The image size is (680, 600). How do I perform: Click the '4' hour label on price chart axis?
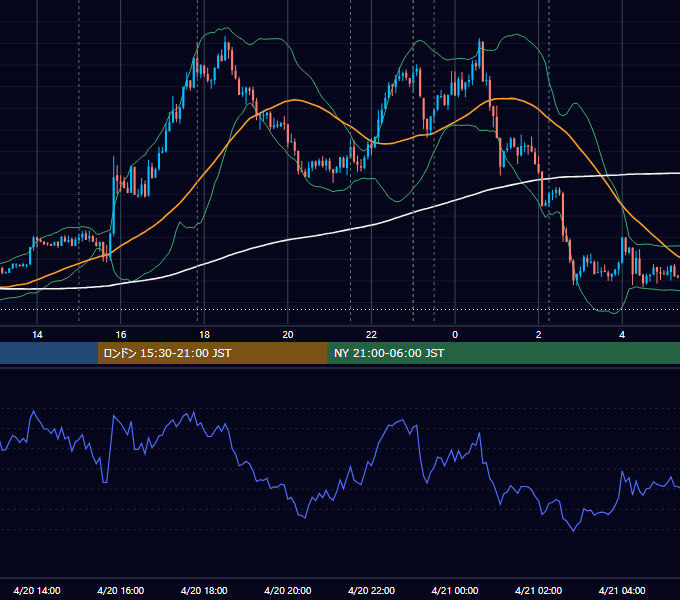coord(622,335)
